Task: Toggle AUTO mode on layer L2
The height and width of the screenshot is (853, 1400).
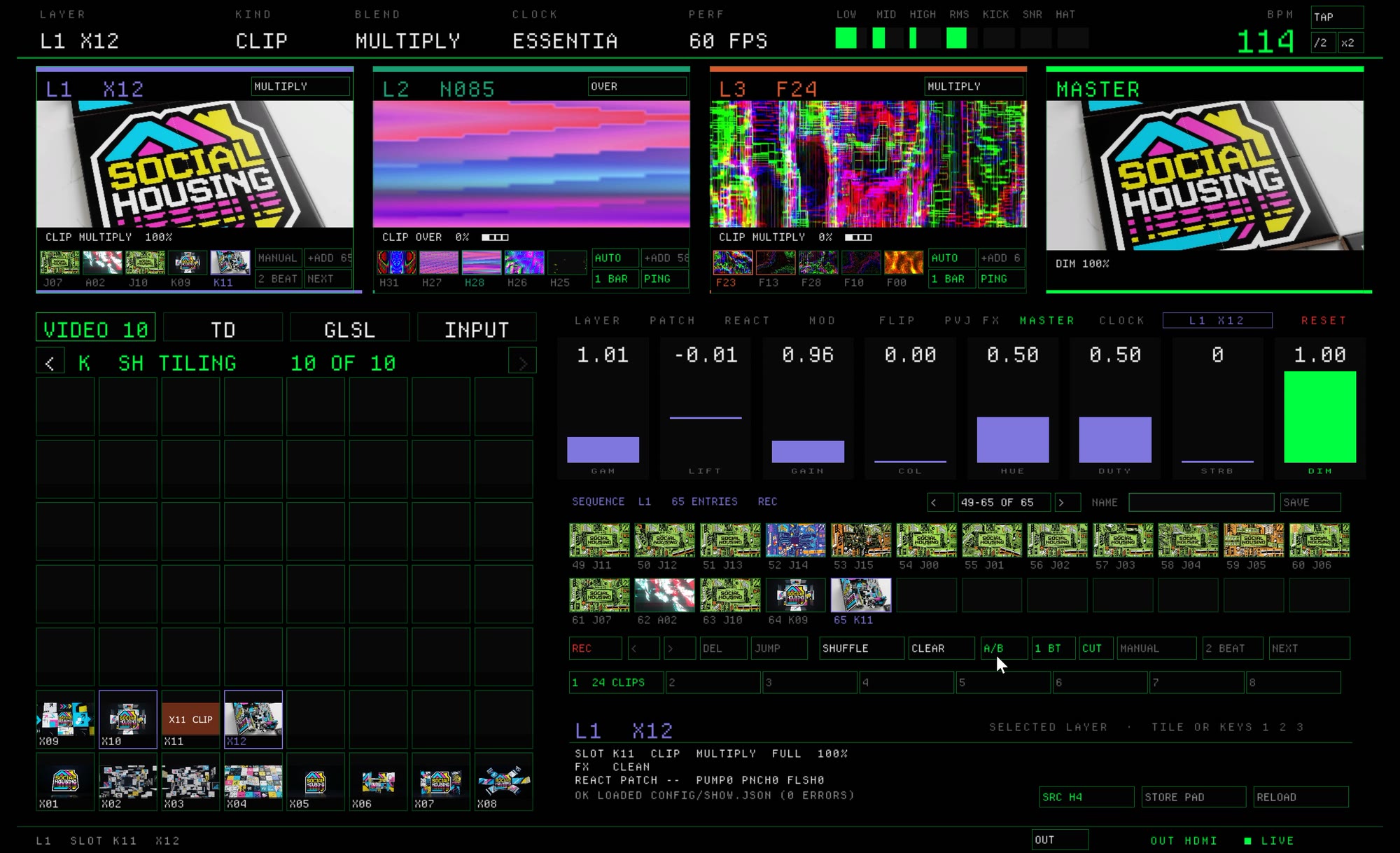Action: point(615,258)
